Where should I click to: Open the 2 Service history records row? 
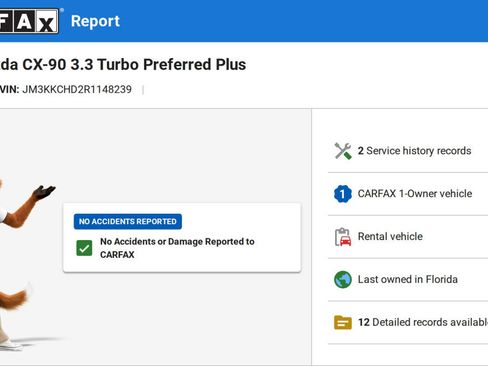pos(408,151)
